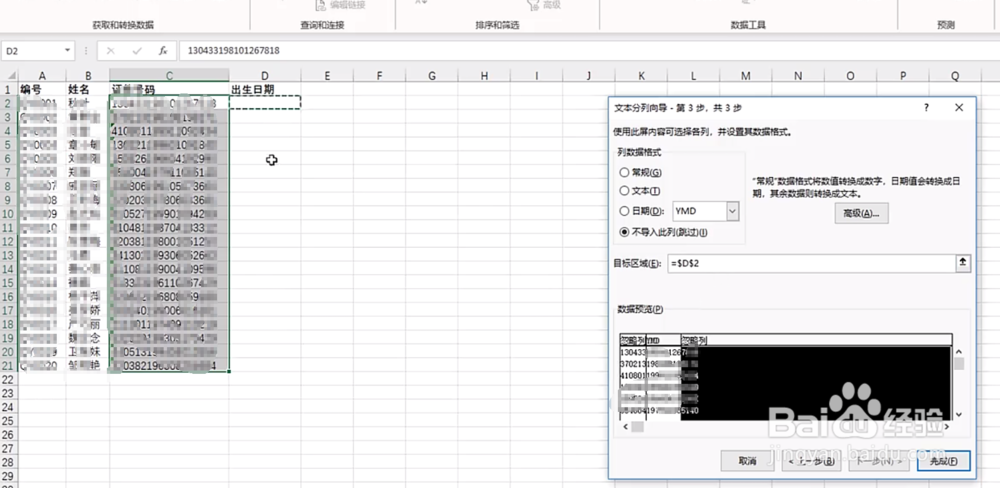Select row 29 header
The width and height of the screenshot is (1000, 488).
[x=9, y=476]
